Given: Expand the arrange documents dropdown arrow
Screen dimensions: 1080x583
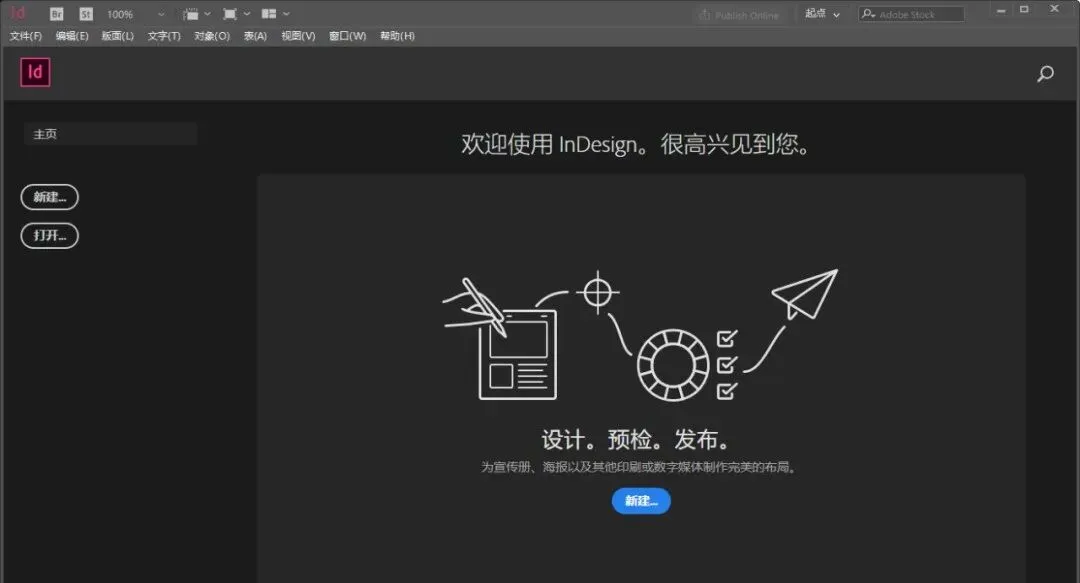Looking at the screenshot, I should pyautogui.click(x=286, y=14).
